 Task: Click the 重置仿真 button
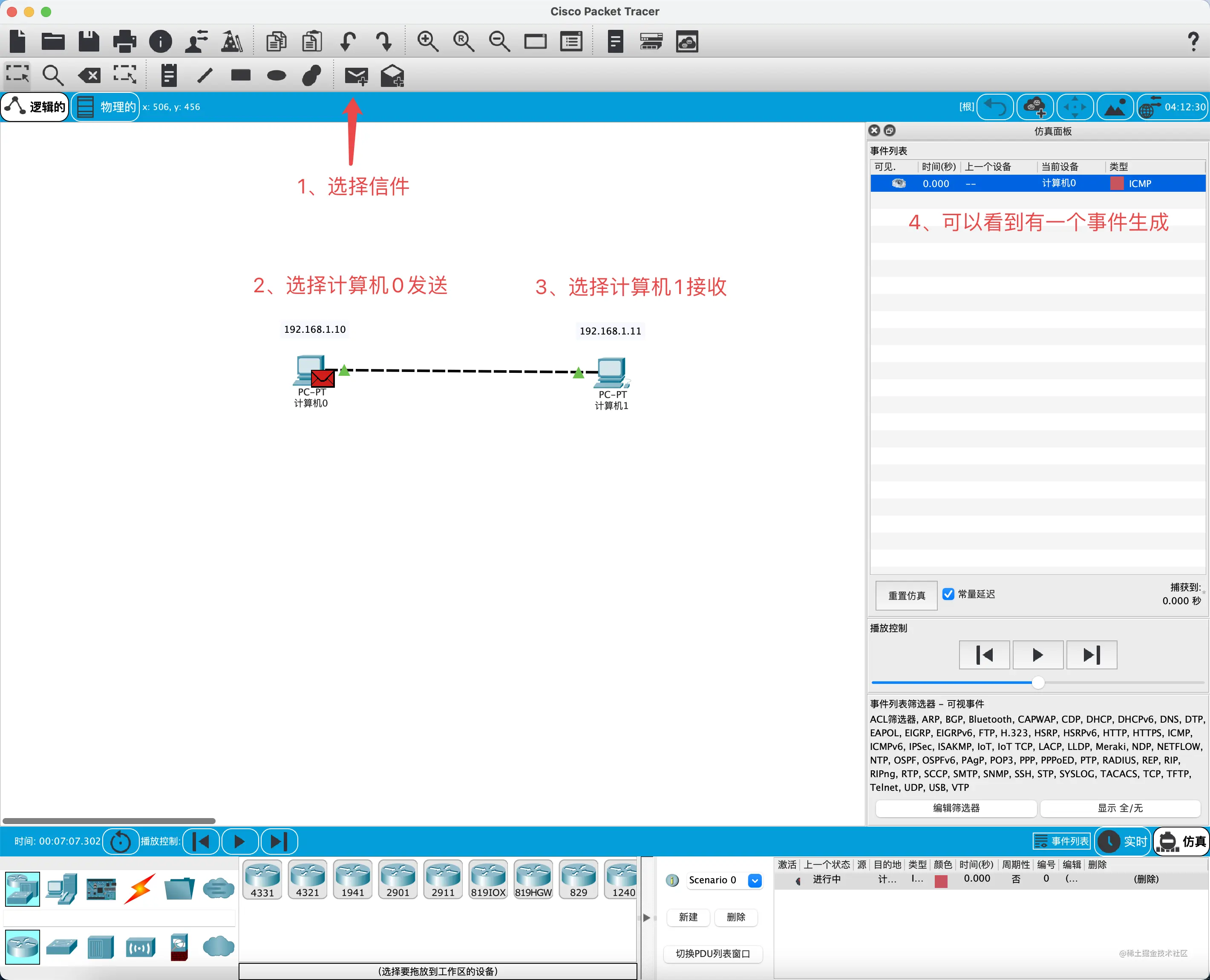click(x=906, y=596)
